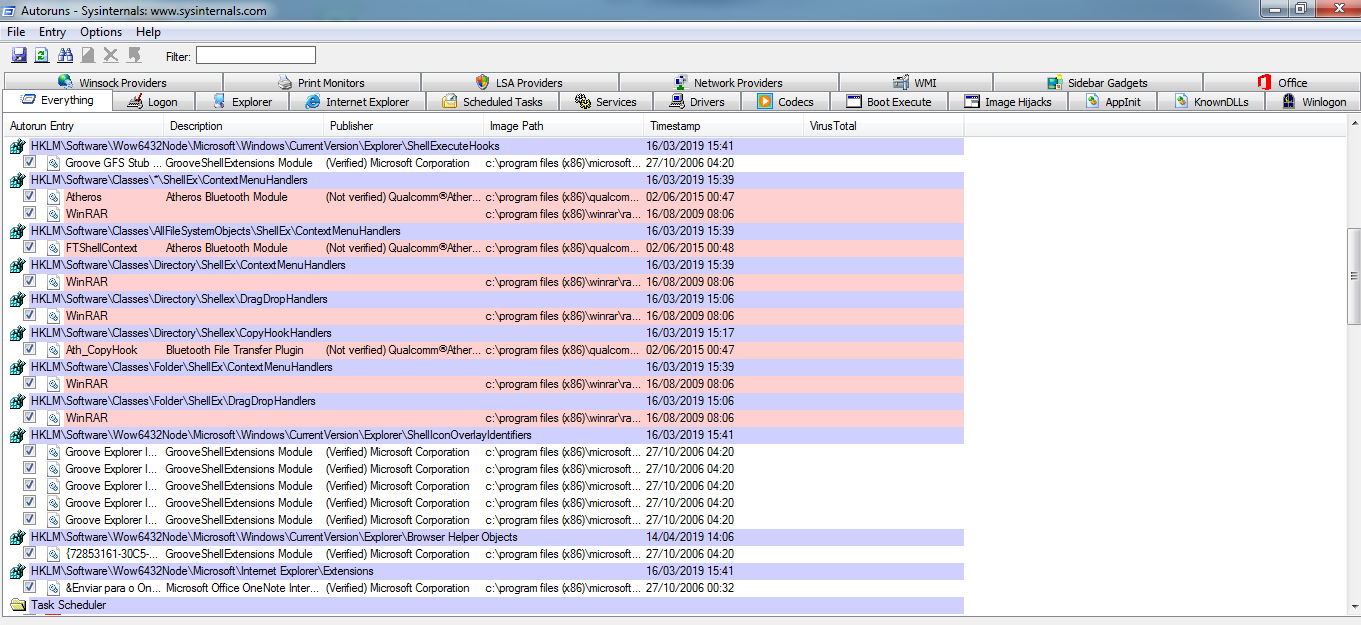Open Find with the binoculars icon
This screenshot has height=625, width=1361.
coord(66,55)
